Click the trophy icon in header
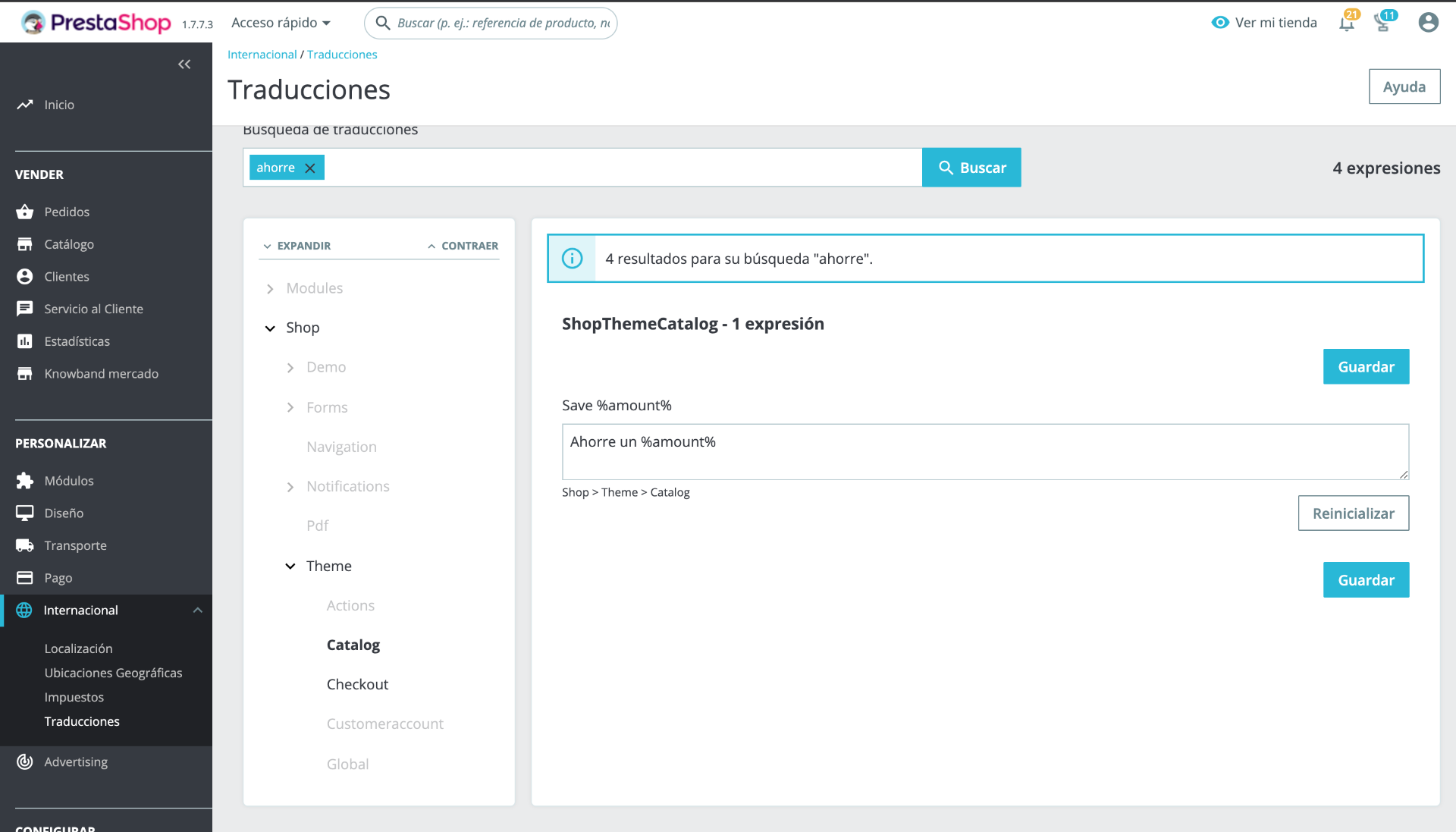 [x=1382, y=24]
